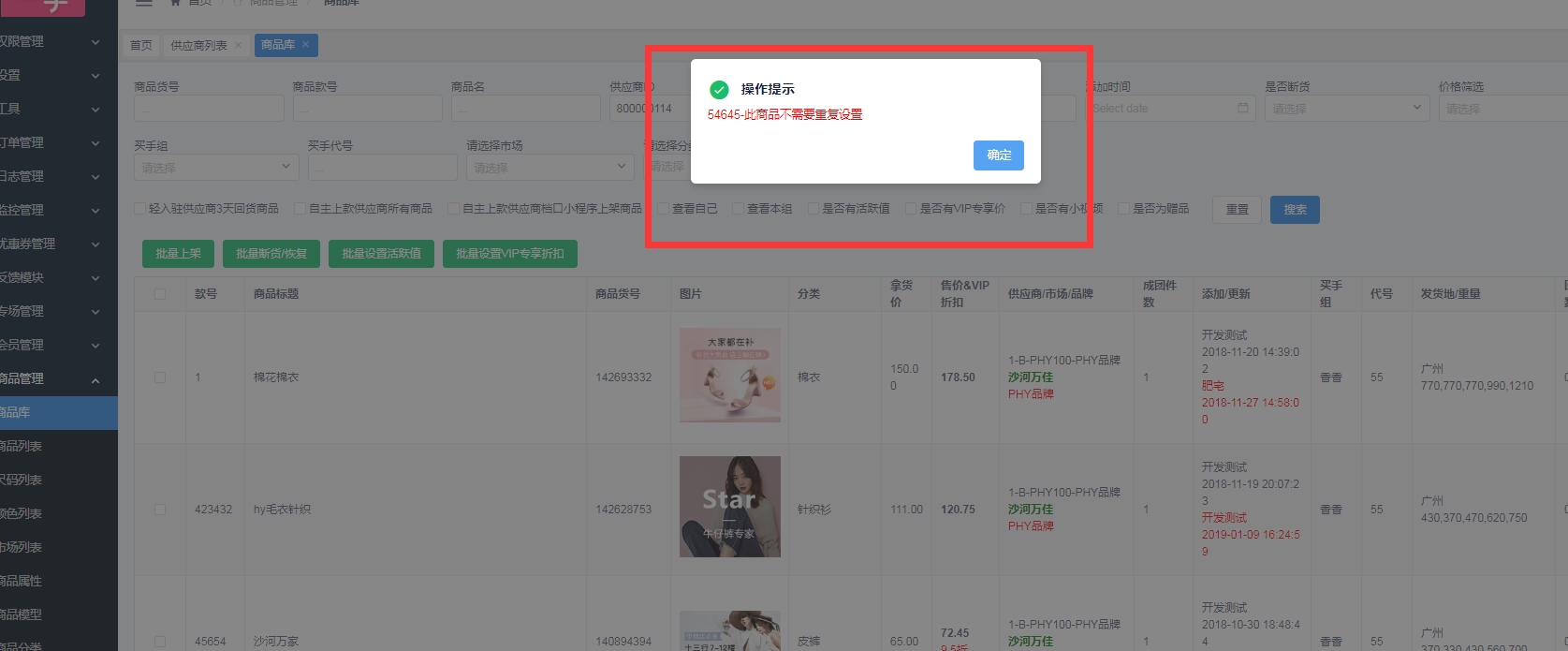Focus the 商品货号 input field
This screenshot has width=1568, height=651.
point(209,109)
